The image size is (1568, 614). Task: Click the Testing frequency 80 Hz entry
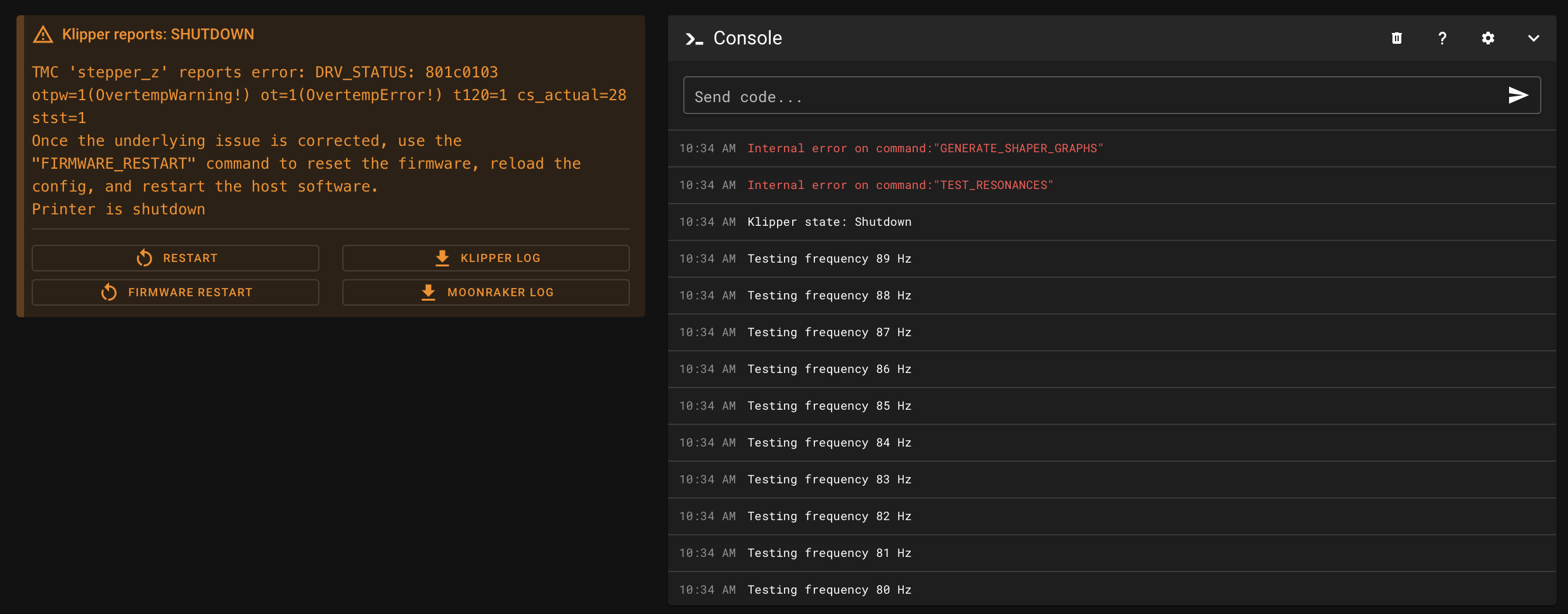pos(829,590)
